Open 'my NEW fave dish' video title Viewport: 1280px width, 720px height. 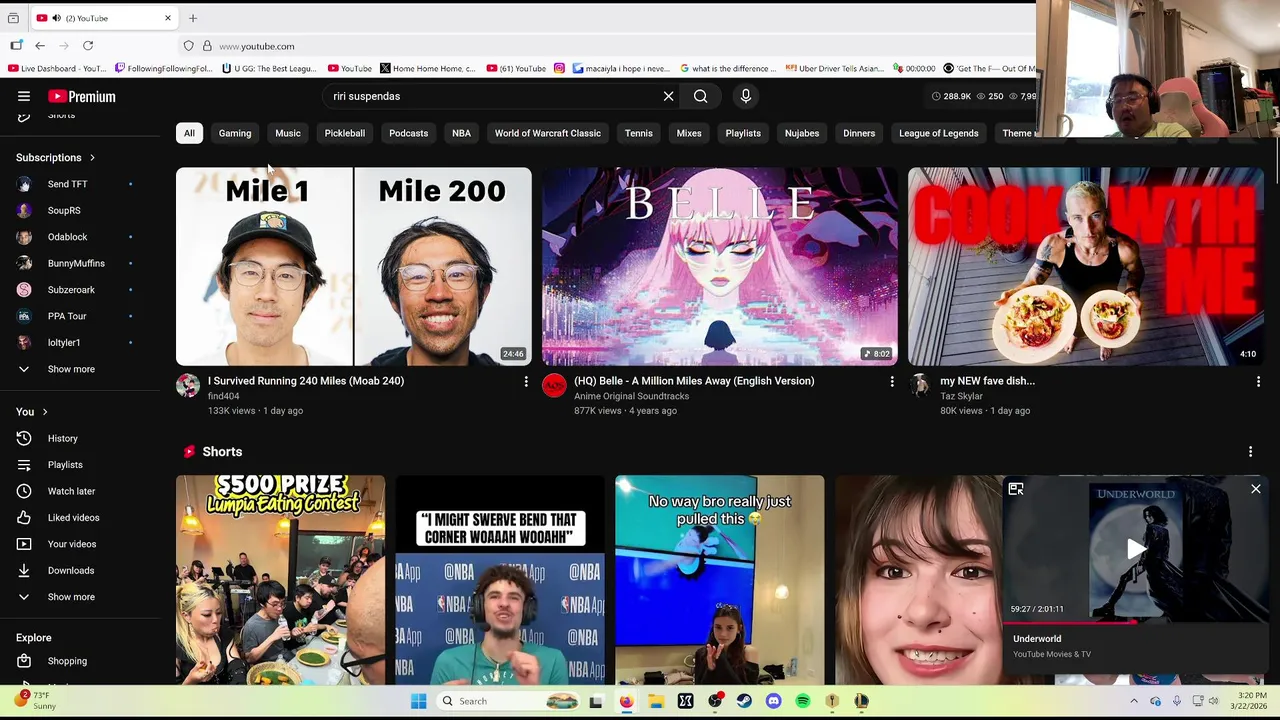pyautogui.click(x=987, y=381)
